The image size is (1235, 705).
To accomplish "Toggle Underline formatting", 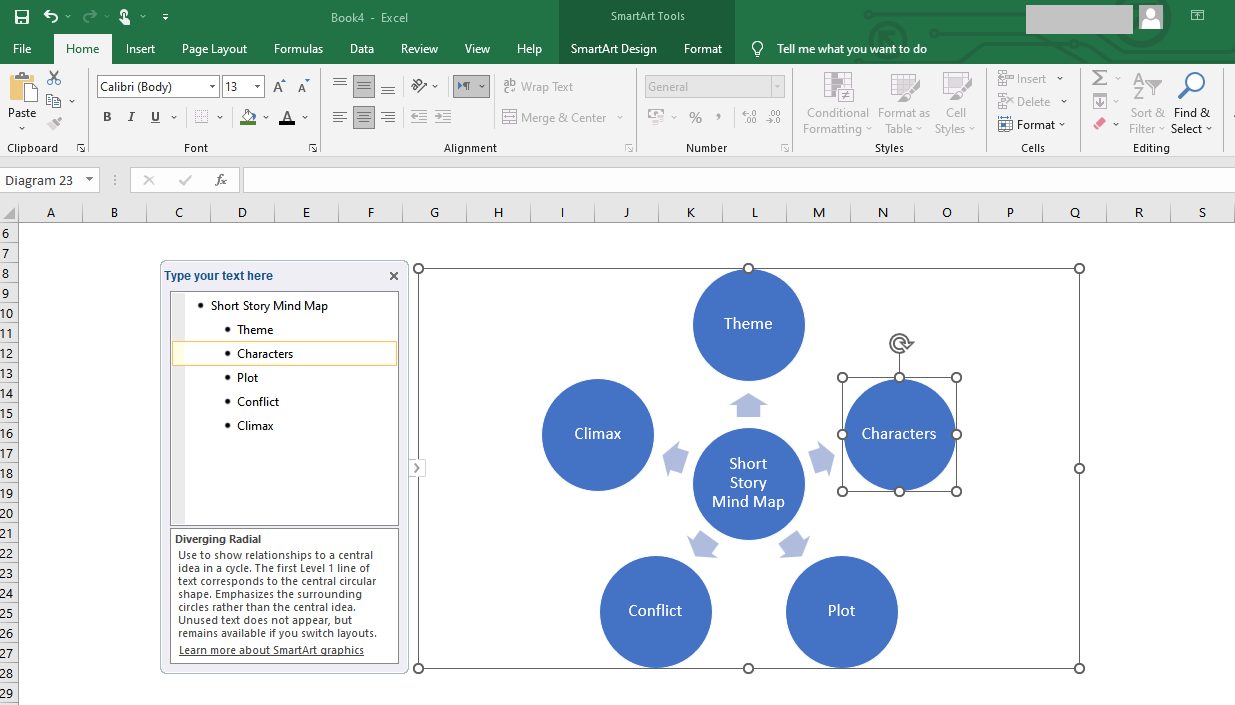I will [x=155, y=118].
